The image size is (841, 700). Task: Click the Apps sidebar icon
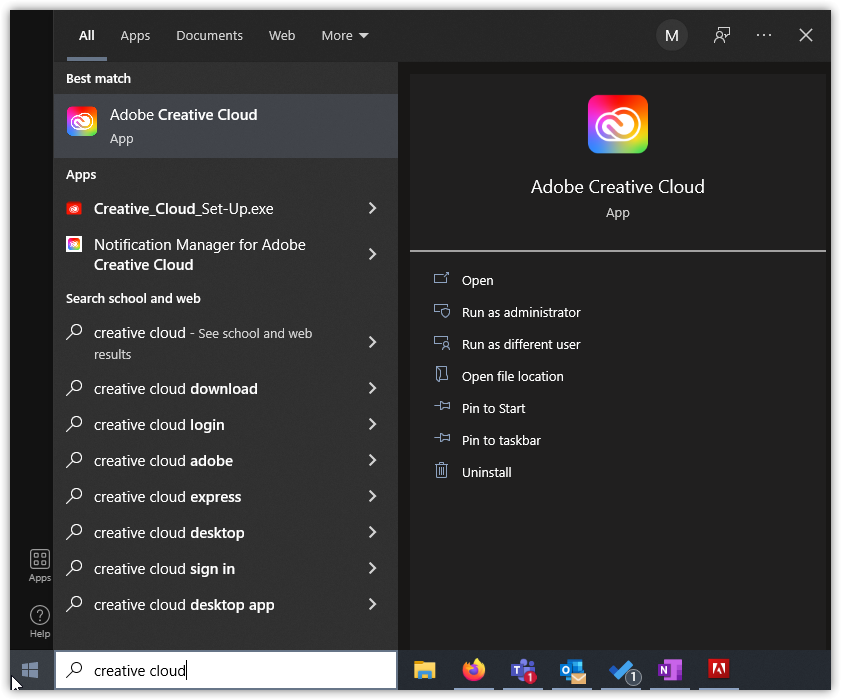tap(40, 565)
